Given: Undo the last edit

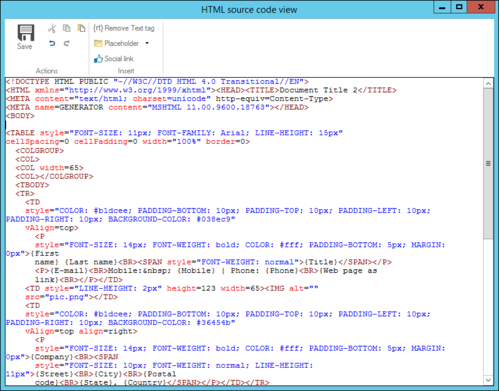Looking at the screenshot, I should (x=52, y=43).
